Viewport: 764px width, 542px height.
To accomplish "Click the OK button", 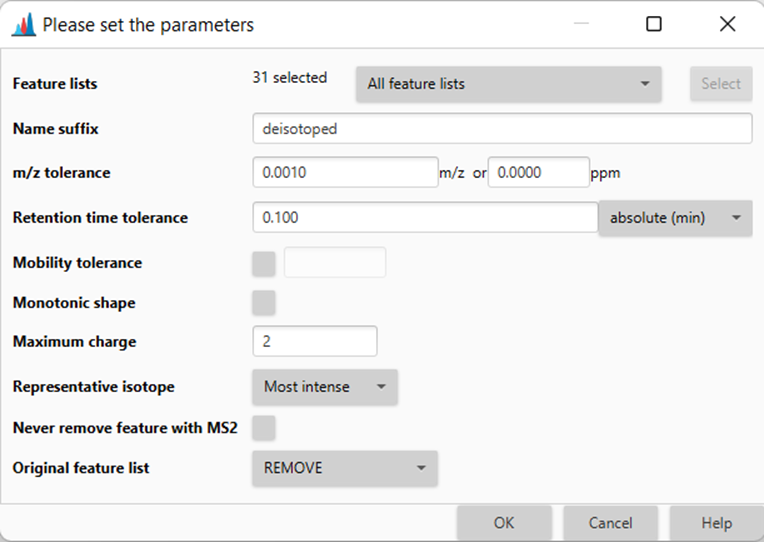I will coord(504,523).
